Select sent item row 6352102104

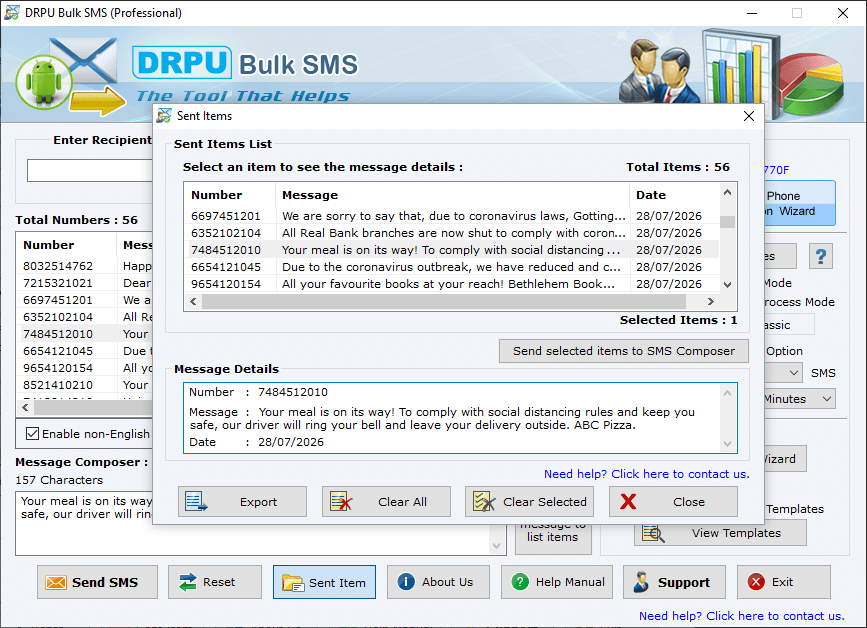point(451,233)
